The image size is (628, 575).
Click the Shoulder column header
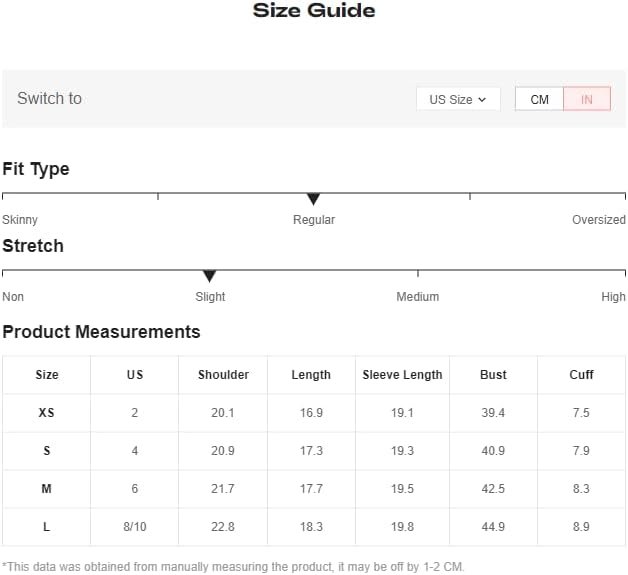pyautogui.click(x=223, y=375)
